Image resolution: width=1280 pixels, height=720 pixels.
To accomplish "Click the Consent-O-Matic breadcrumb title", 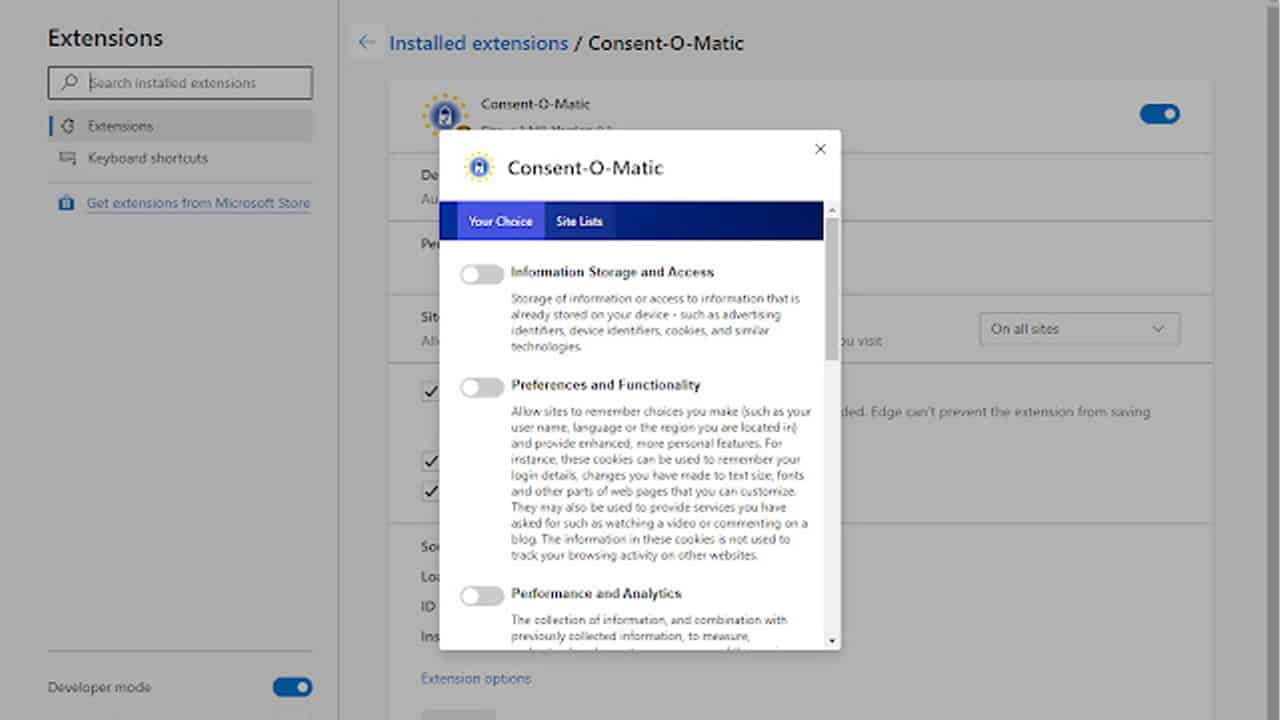I will tap(666, 43).
